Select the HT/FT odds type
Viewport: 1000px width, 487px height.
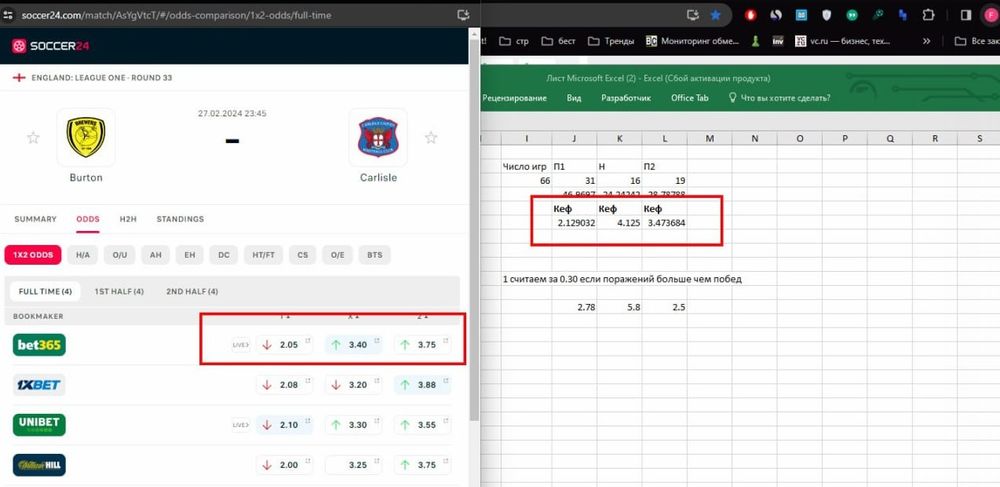tap(263, 255)
